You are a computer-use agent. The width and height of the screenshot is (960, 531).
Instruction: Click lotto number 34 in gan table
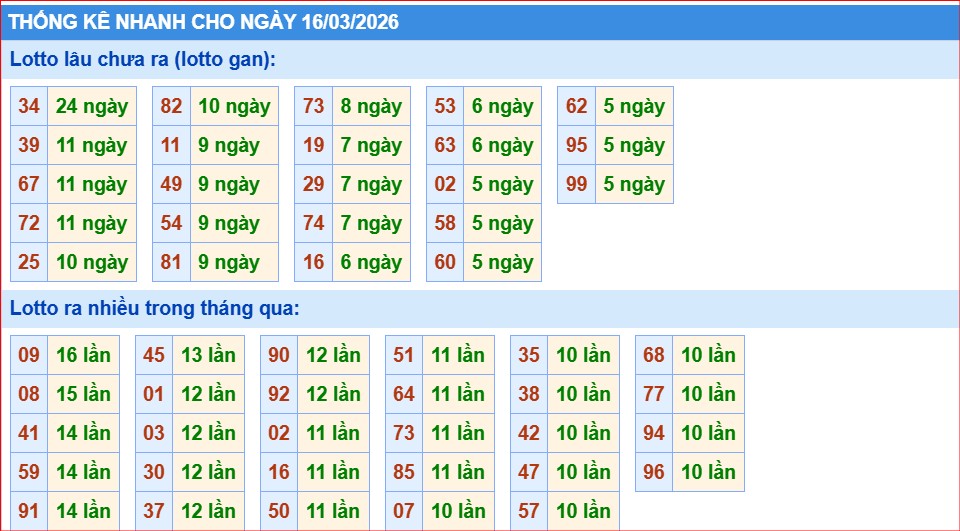click(29, 106)
